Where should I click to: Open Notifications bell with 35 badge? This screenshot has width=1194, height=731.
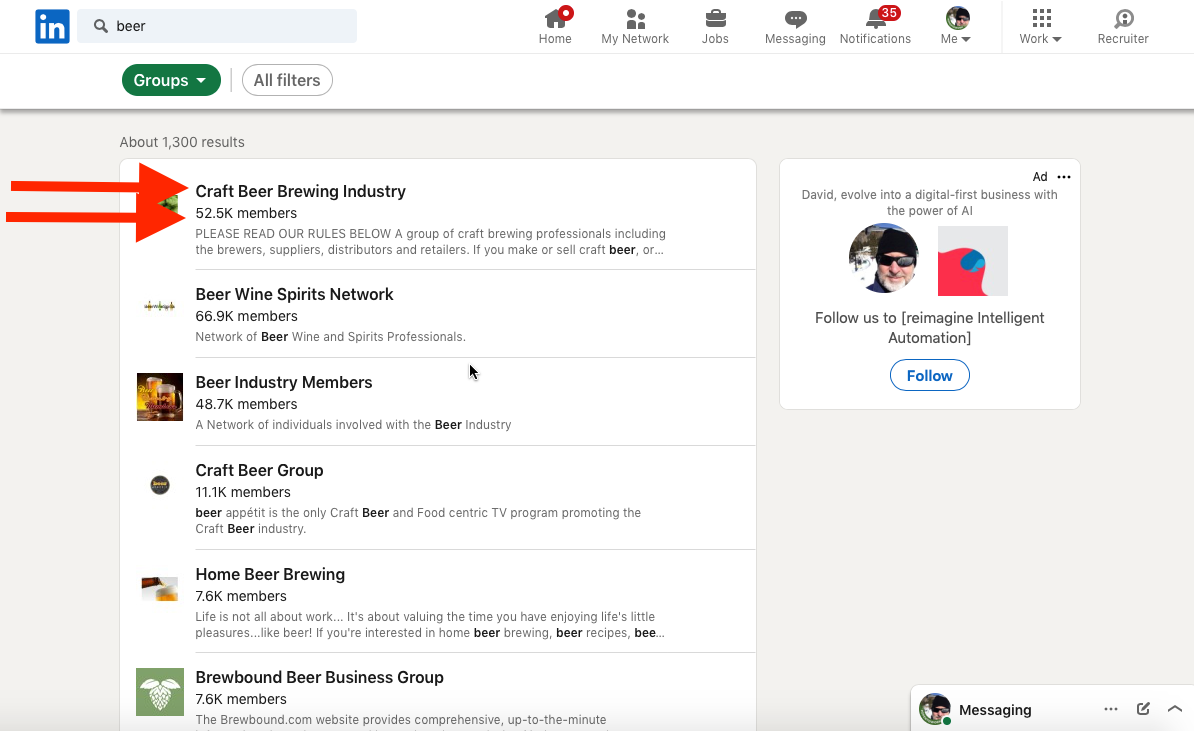875,27
